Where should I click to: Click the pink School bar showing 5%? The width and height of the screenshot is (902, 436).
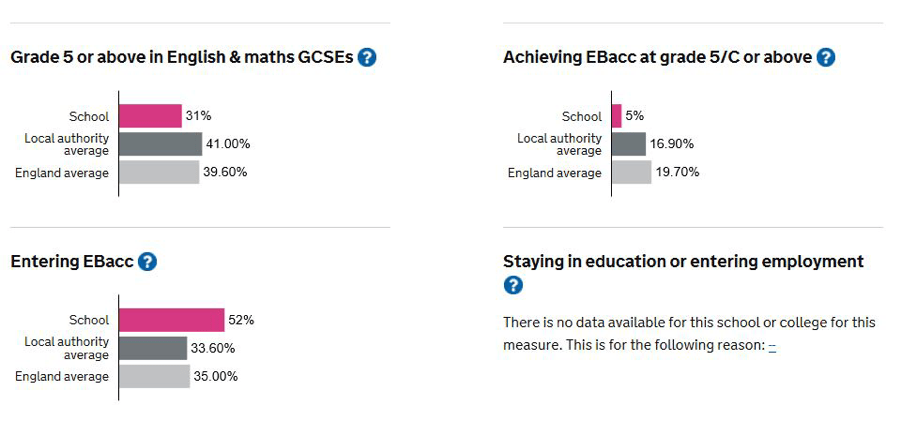pos(617,116)
